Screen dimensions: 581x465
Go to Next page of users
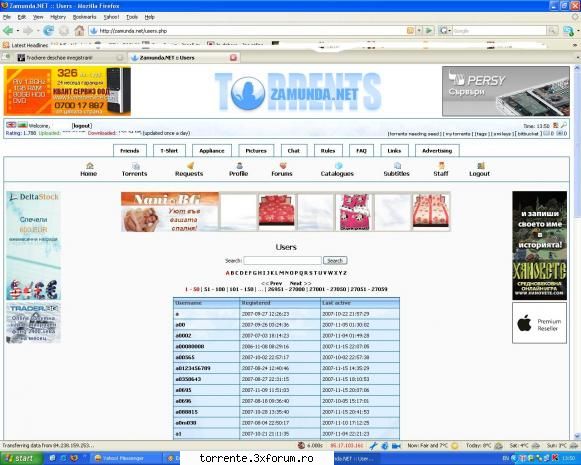point(301,283)
